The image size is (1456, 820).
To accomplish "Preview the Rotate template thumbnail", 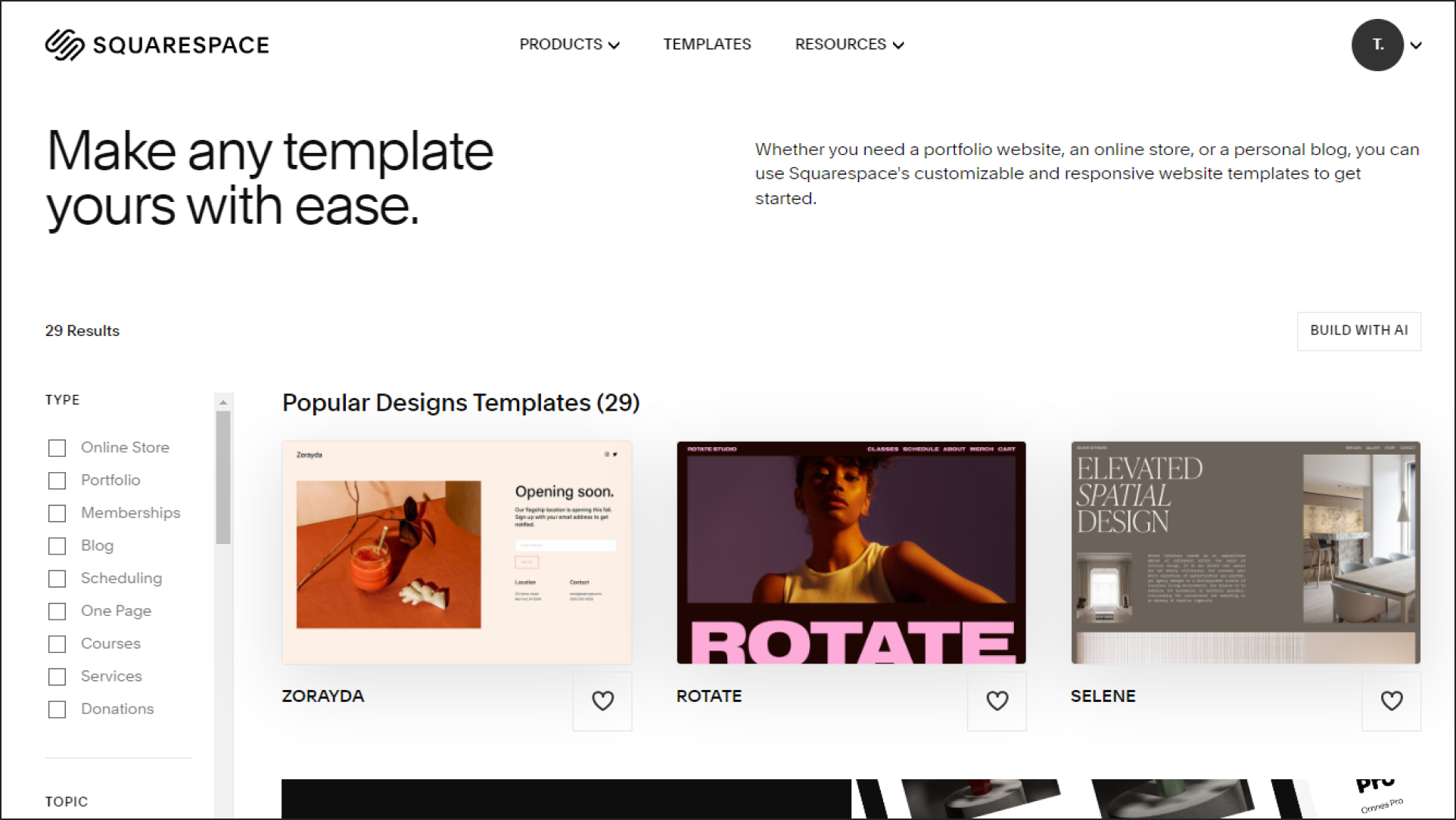I will (x=851, y=553).
